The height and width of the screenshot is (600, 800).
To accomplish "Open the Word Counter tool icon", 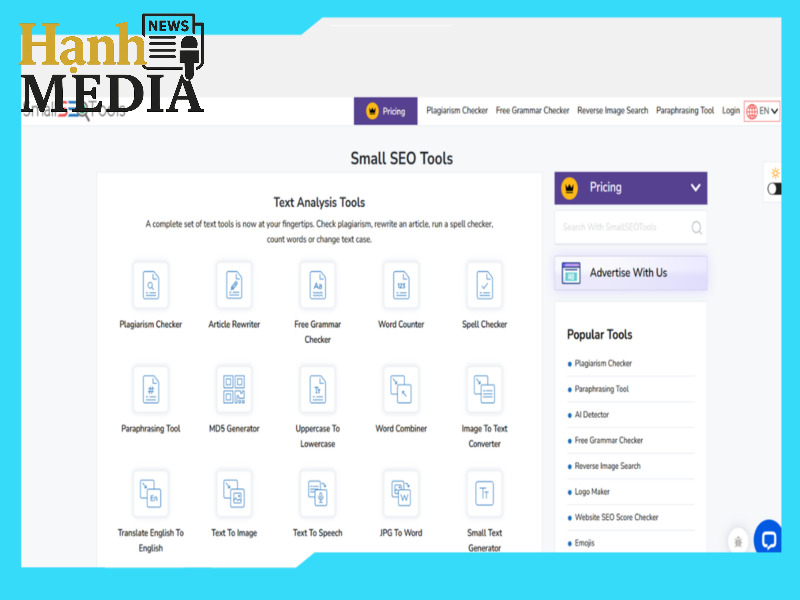I will coord(401,285).
